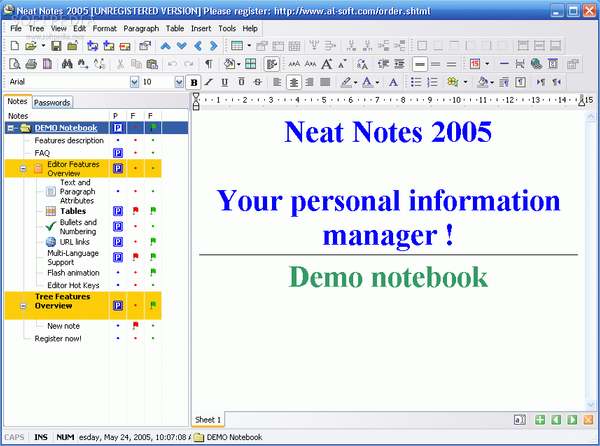
Task: Toggle Italic formatting button
Action: pyautogui.click(x=209, y=82)
